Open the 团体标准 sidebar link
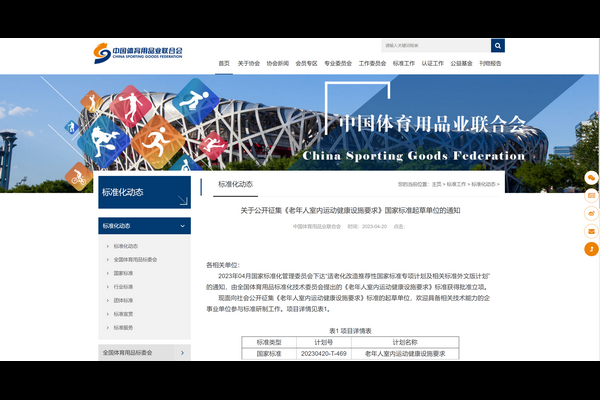 tap(123, 300)
